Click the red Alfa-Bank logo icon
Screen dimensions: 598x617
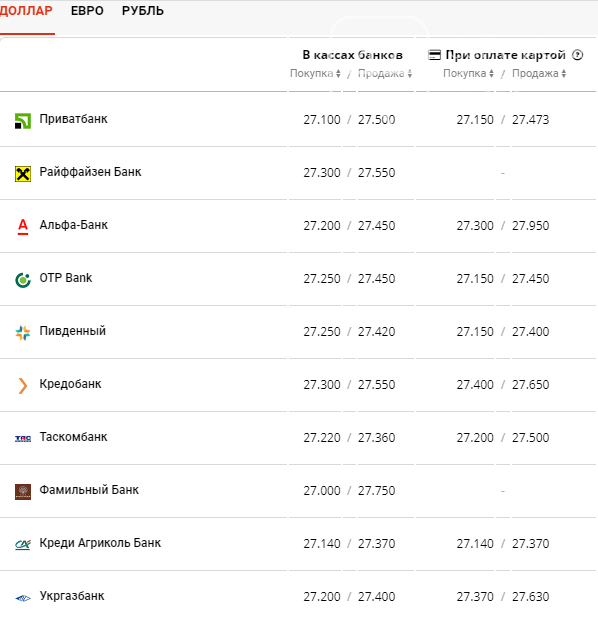pos(23,227)
